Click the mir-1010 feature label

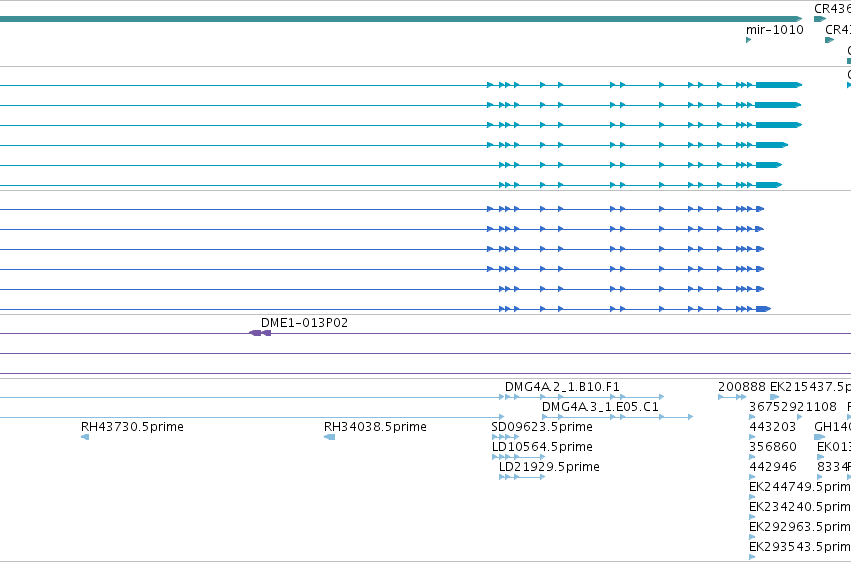(774, 30)
